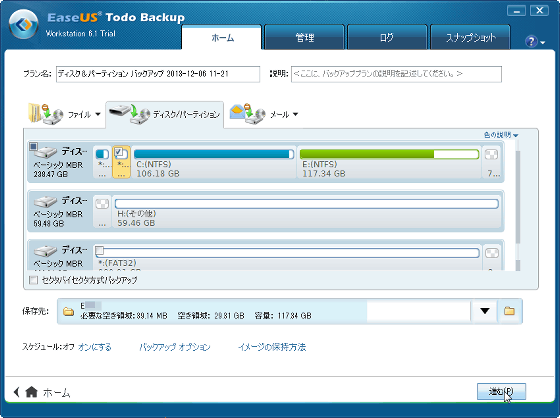Toggle the first disk select-all checkbox
Image resolution: width=560 pixels, height=418 pixels.
33,146
